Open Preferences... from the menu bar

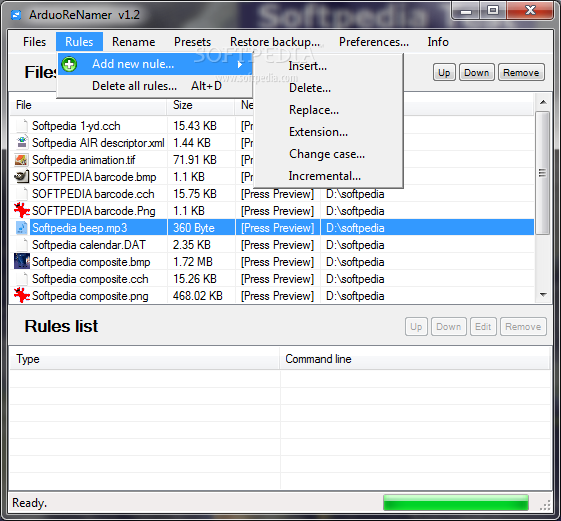pyautogui.click(x=374, y=42)
